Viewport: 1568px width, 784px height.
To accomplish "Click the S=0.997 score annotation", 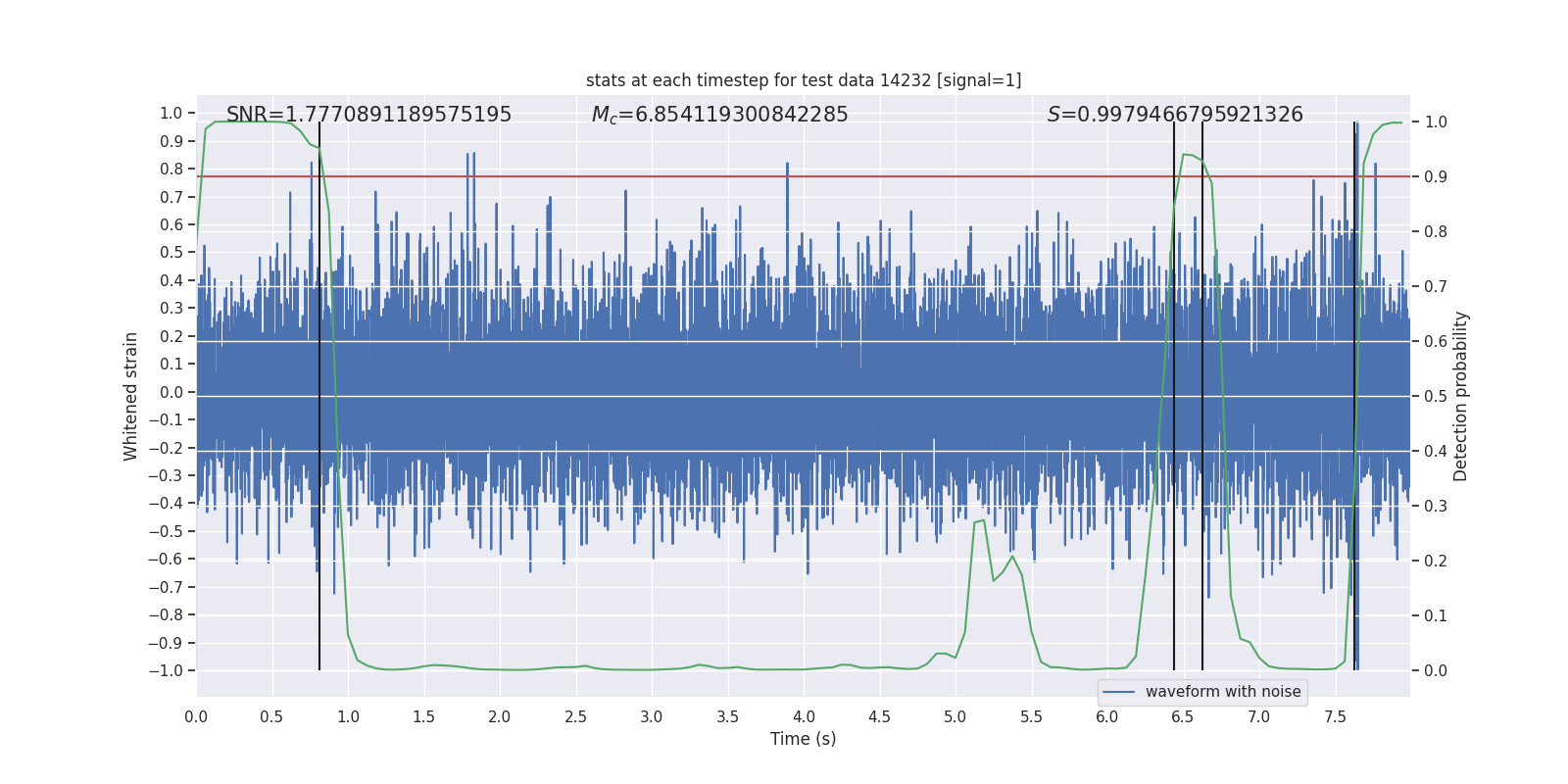I will (1174, 115).
